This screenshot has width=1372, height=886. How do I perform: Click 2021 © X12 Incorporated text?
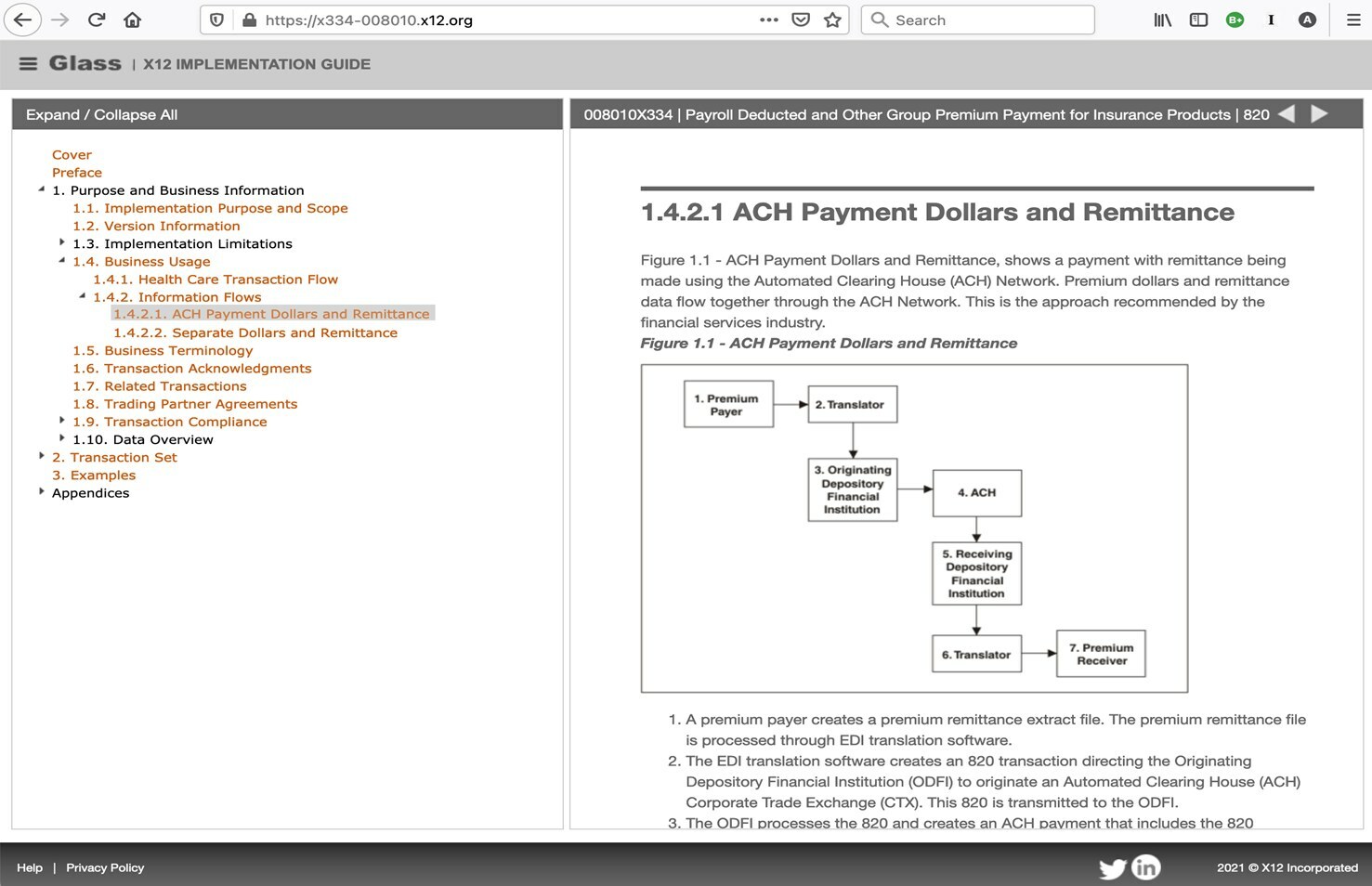tap(1287, 867)
